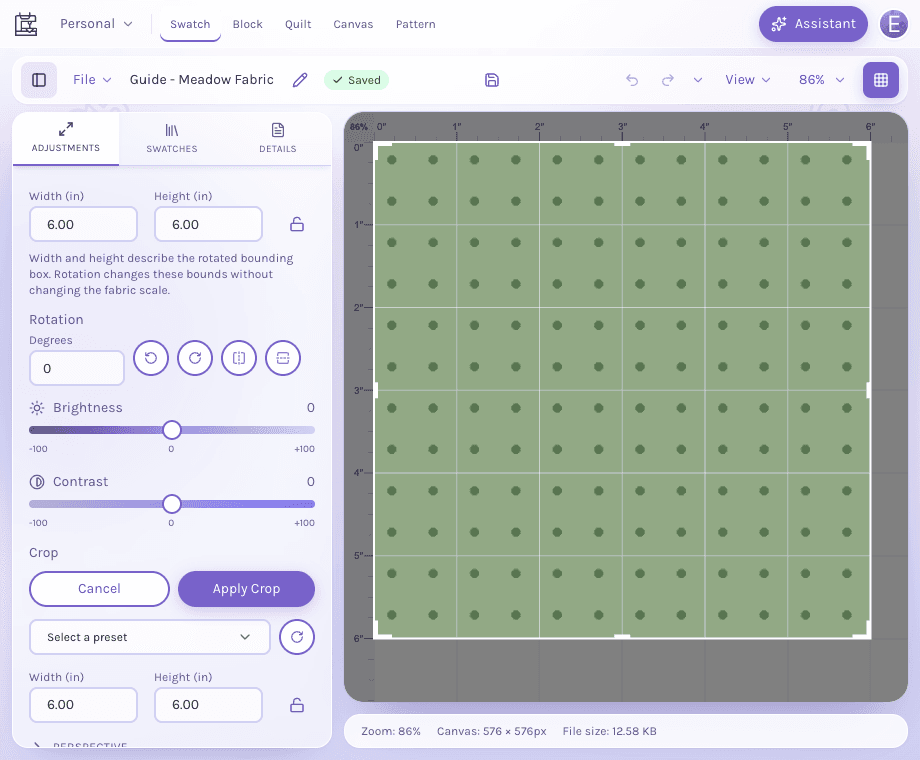Viewport: 920px width, 760px height.
Task: Open the Select a preset dropdown
Action: 150,637
